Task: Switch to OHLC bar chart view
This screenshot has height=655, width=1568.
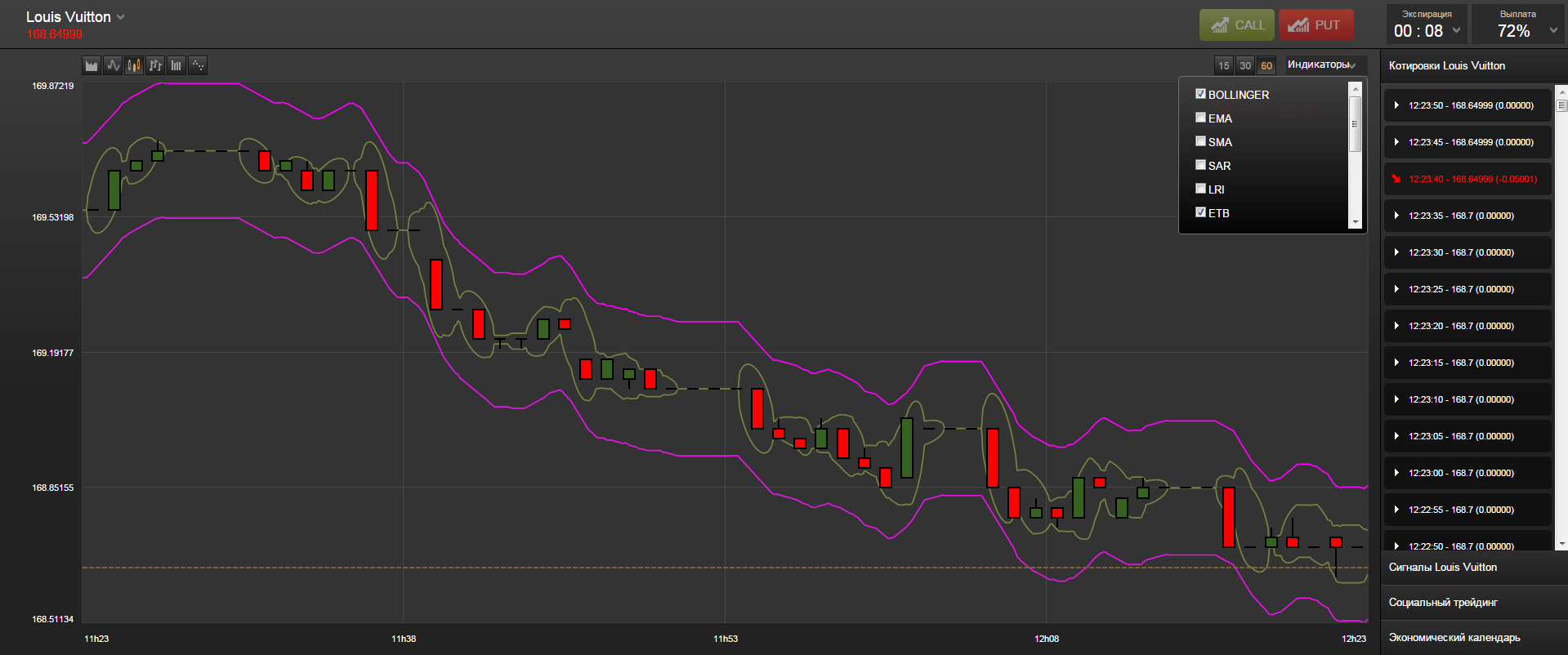Action: click(x=155, y=65)
